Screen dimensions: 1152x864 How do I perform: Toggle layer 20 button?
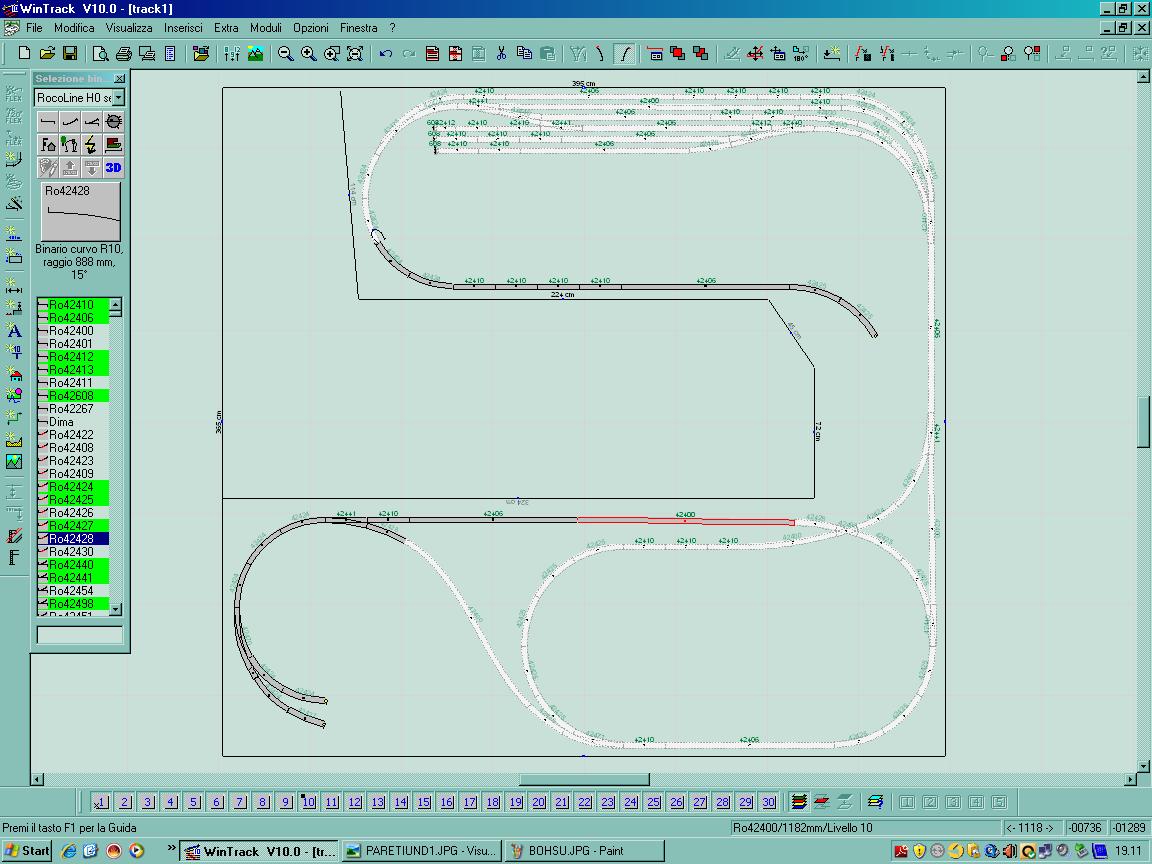[x=539, y=802]
